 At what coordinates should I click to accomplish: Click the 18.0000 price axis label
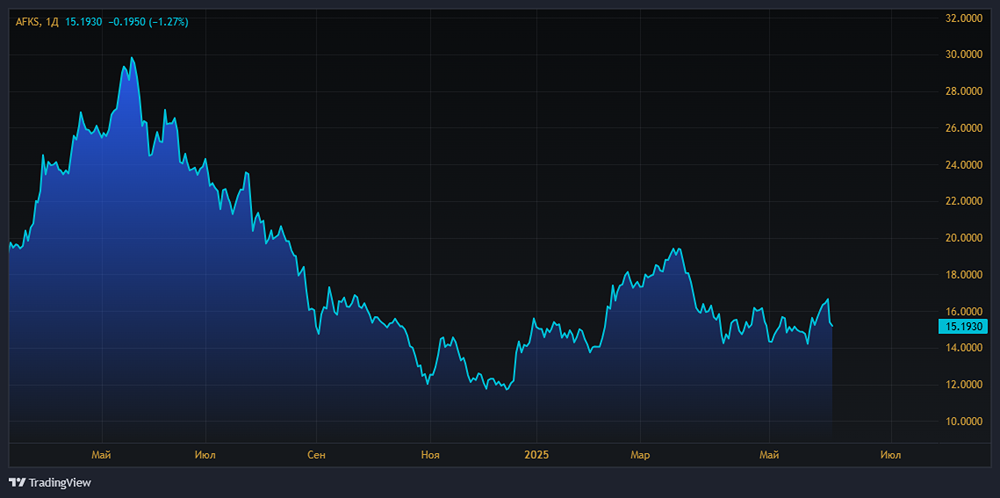964,275
